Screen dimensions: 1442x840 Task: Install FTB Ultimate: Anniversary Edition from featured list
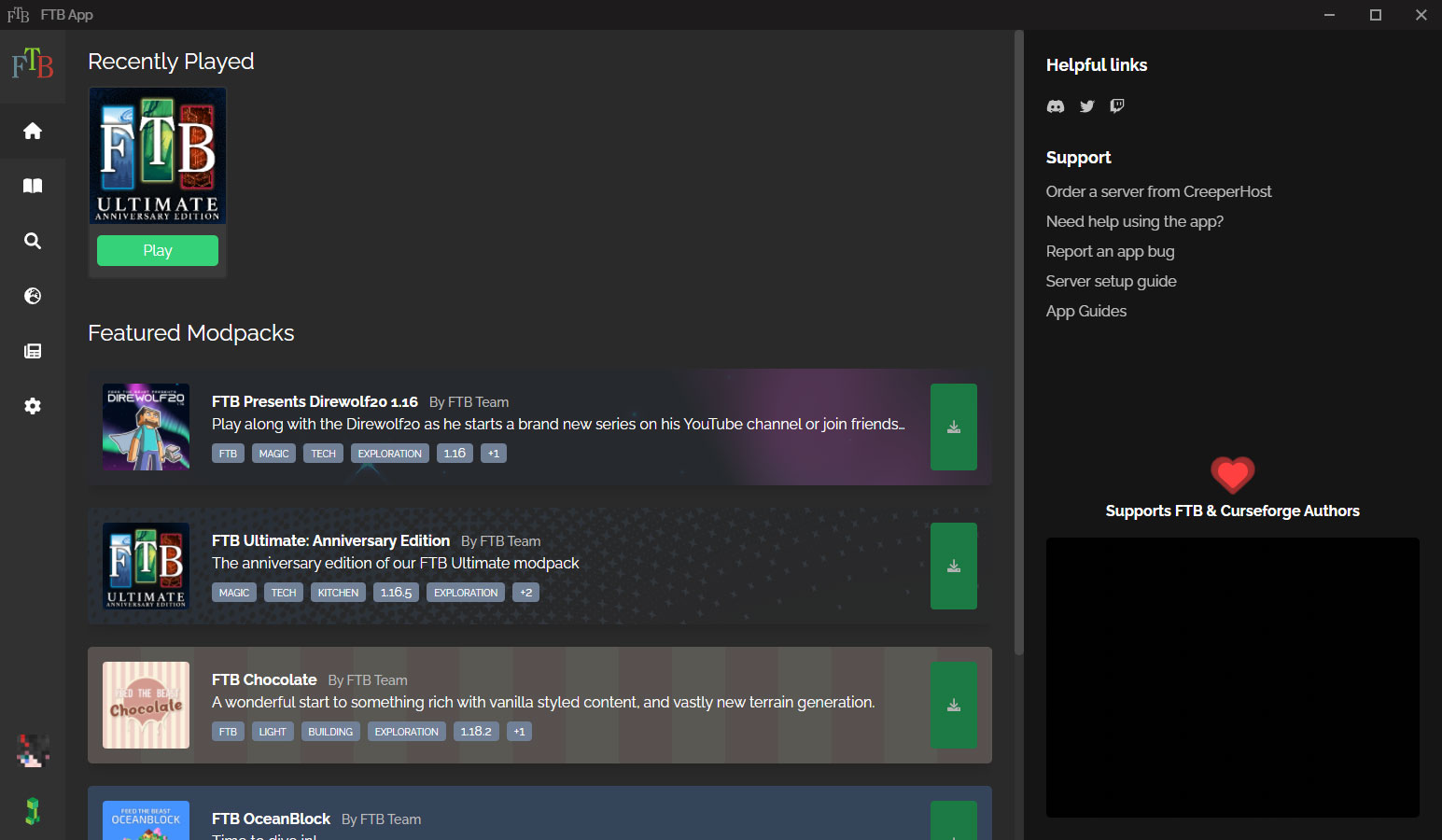[954, 566]
